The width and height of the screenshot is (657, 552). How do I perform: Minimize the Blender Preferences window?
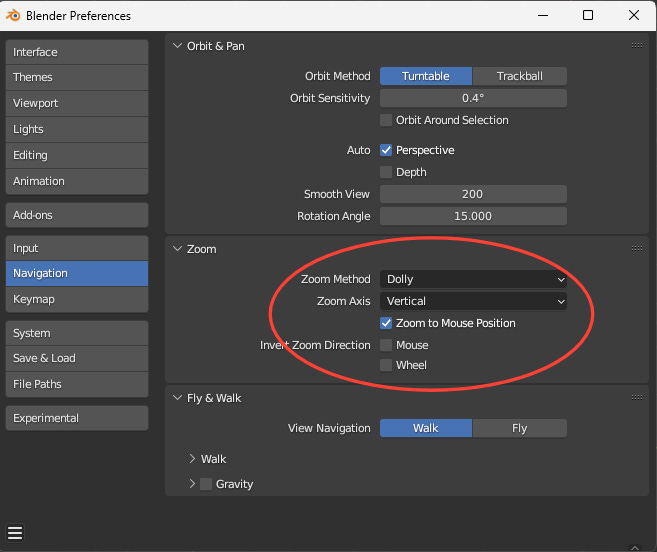[x=543, y=16]
